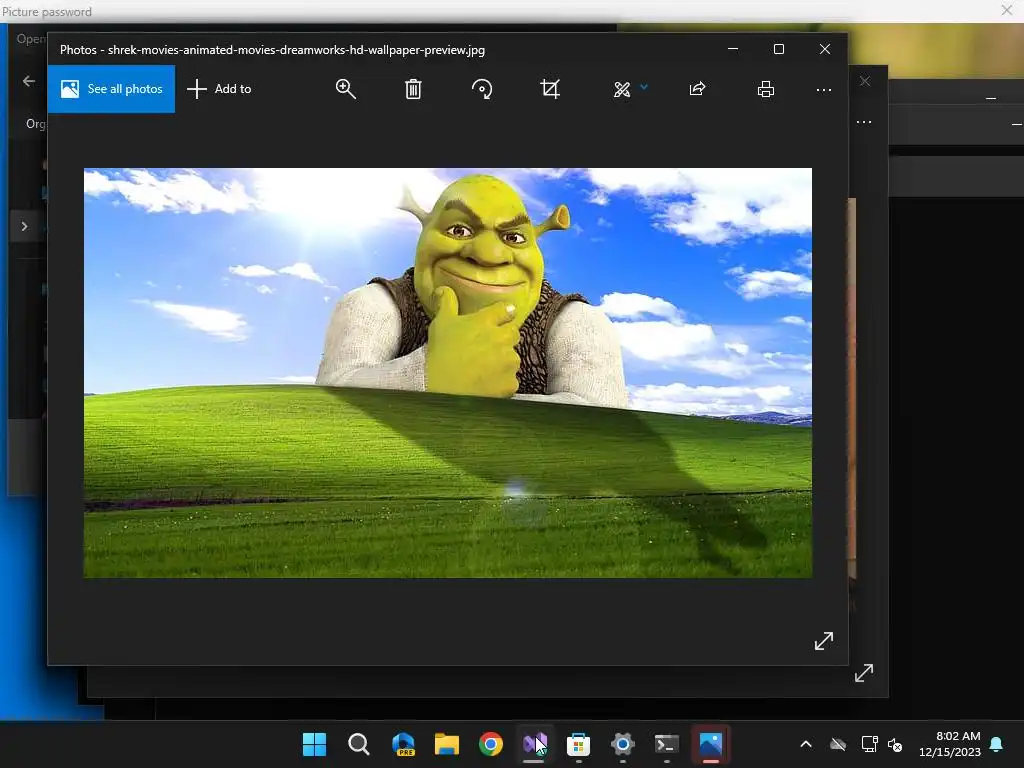Share the photo via share icon
This screenshot has width=1024, height=768.
tap(697, 89)
